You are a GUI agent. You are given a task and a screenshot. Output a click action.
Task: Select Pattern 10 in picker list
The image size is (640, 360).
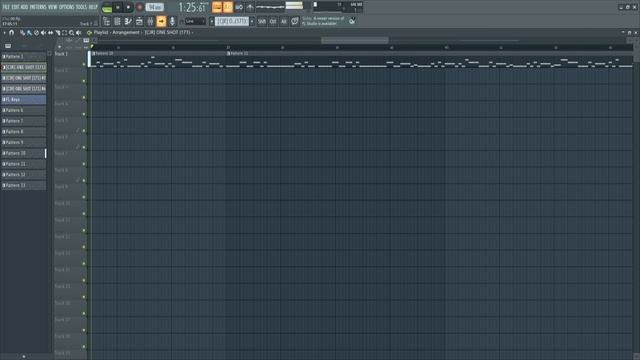pos(24,153)
